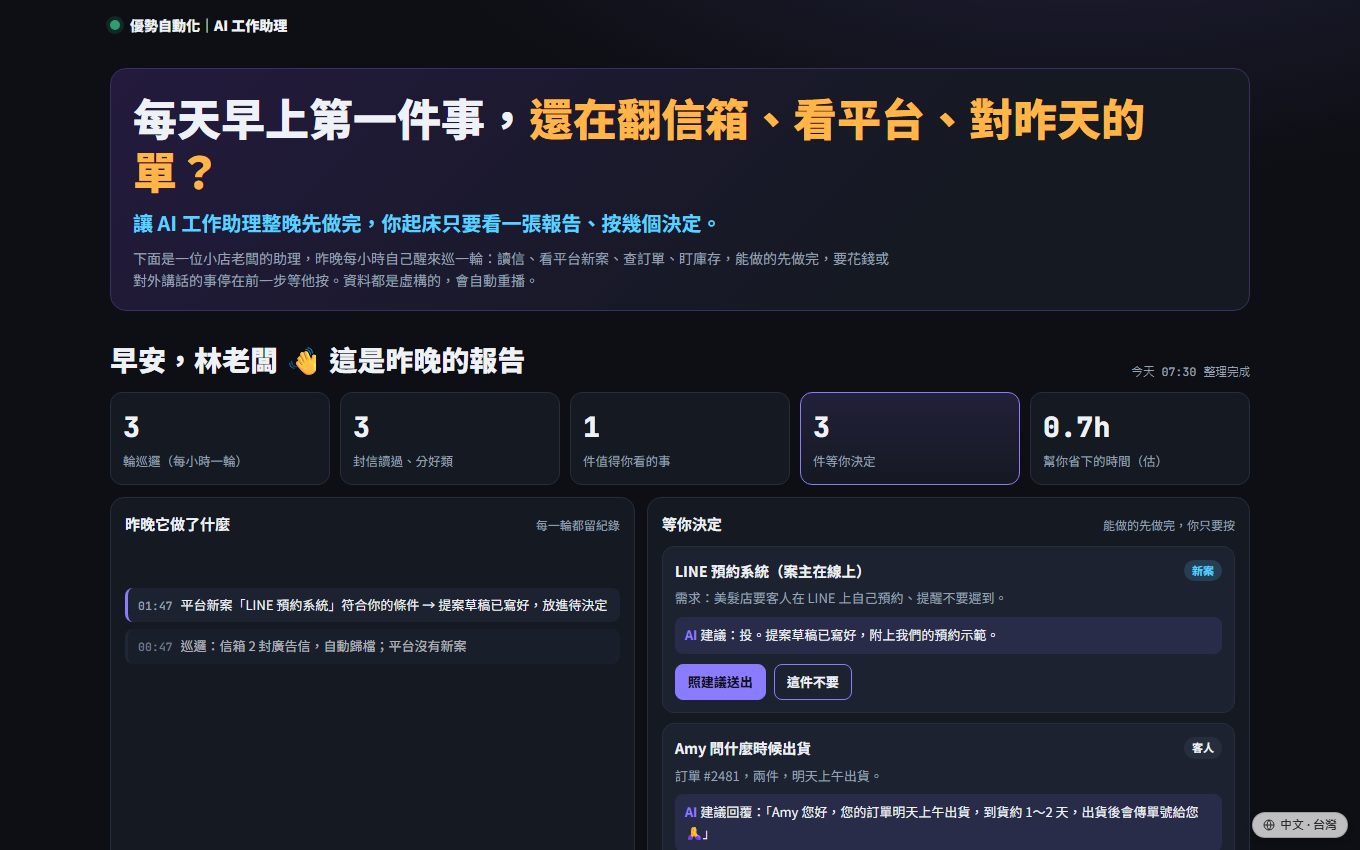The width and height of the screenshot is (1360, 850).
Task: Click the green status dot beside 優勢自動化
Action: (115, 25)
